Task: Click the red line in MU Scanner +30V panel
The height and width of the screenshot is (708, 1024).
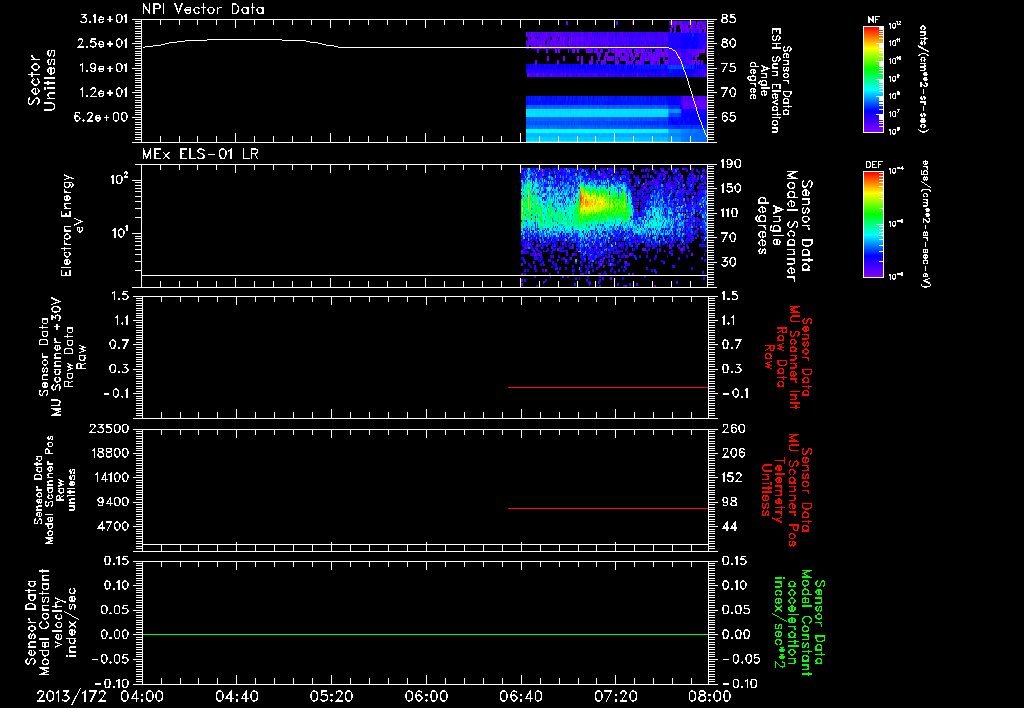Action: coord(608,387)
